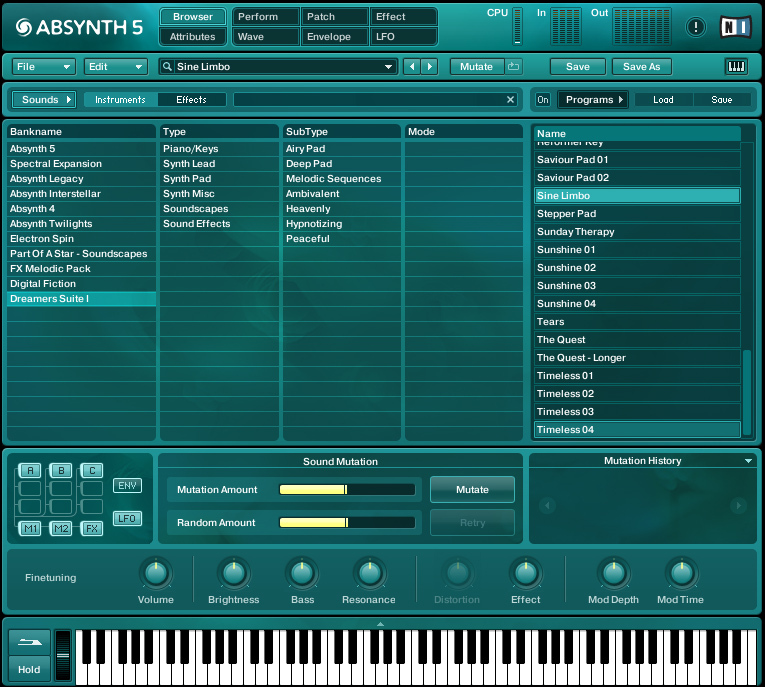
Task: Select the Instruments filter tab
Action: [x=121, y=100]
